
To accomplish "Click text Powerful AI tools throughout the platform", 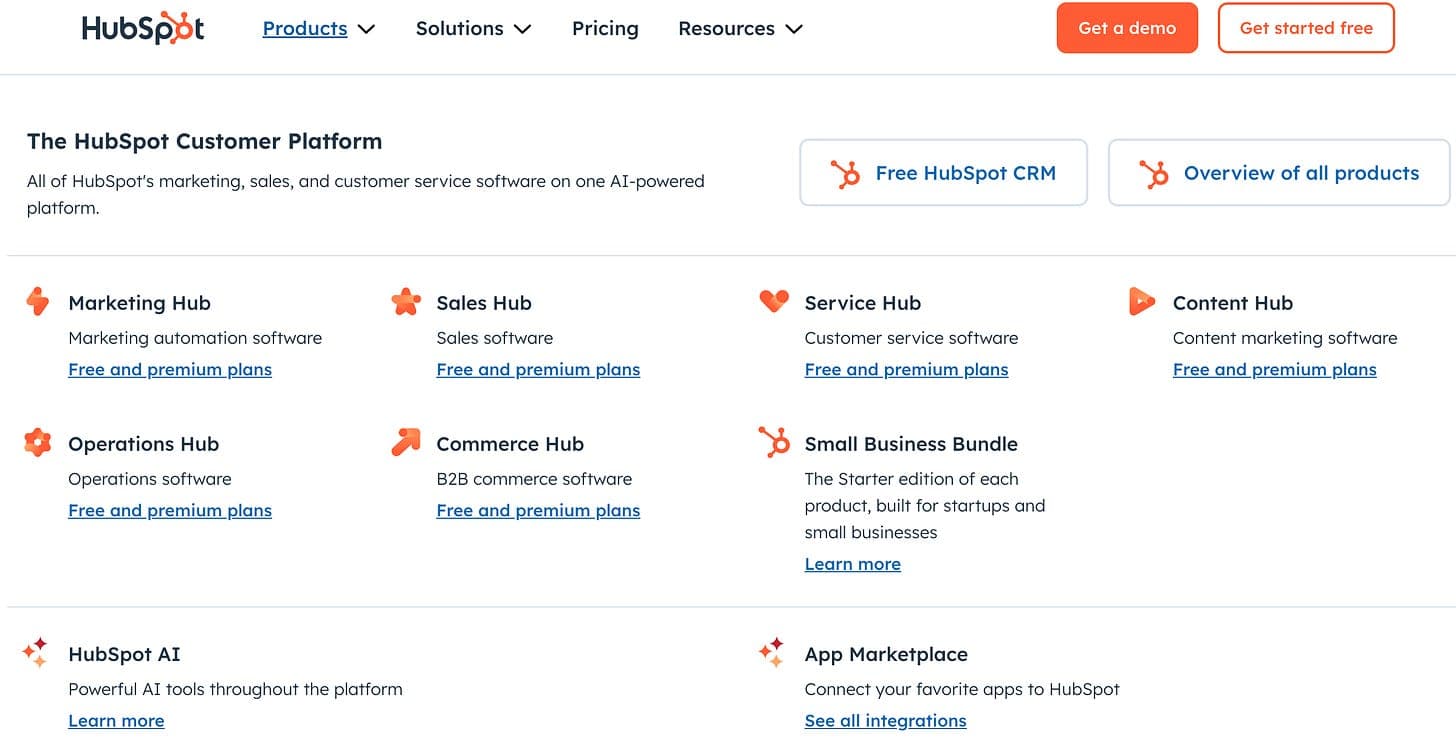I will click(235, 689).
